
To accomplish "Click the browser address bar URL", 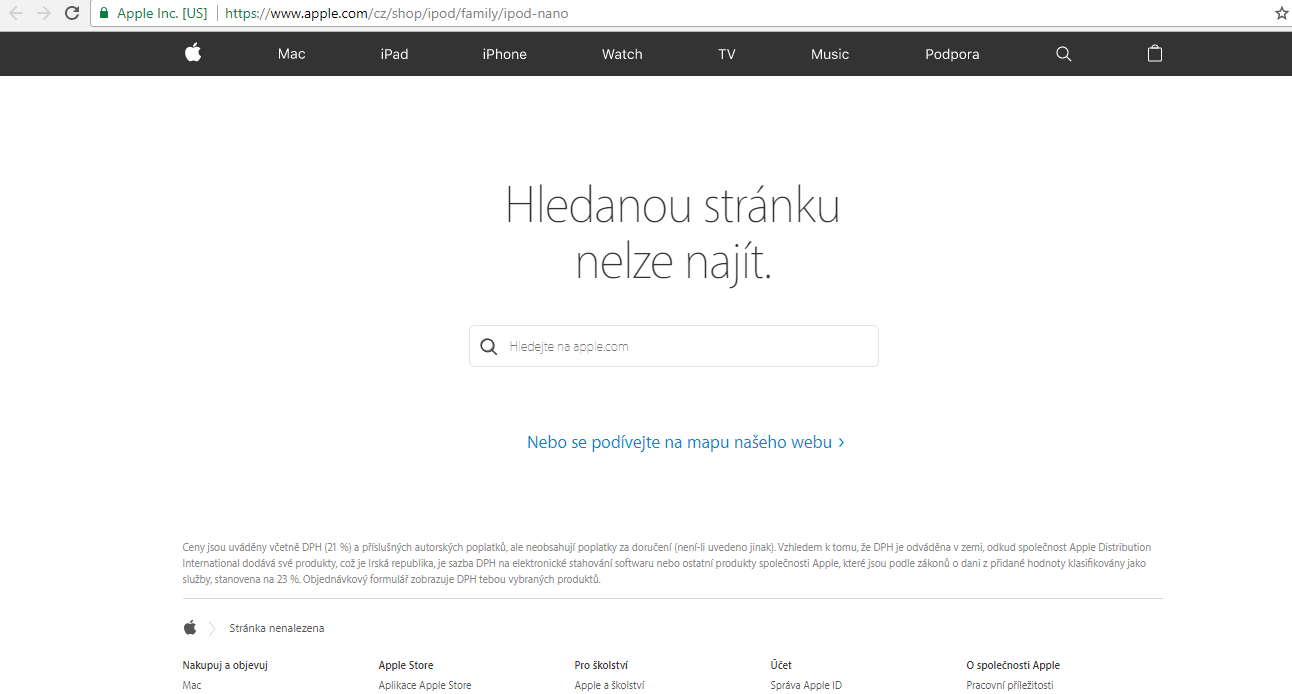I will coord(397,14).
